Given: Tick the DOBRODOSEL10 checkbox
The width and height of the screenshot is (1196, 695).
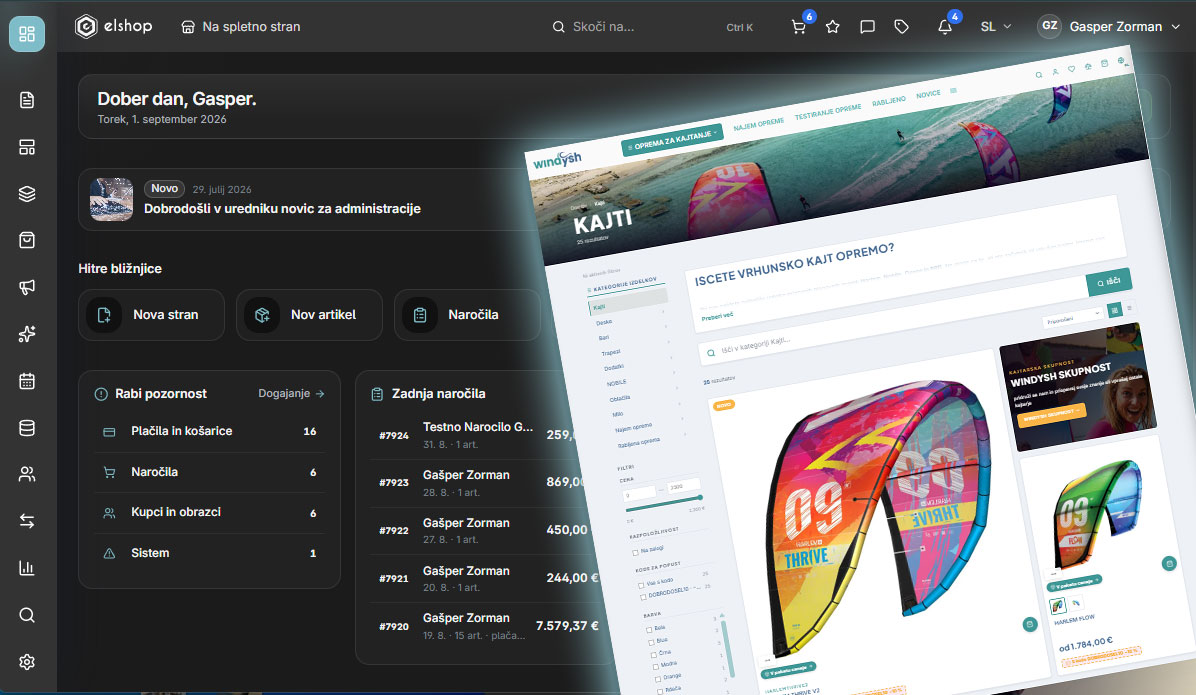Looking at the screenshot, I should (643, 597).
